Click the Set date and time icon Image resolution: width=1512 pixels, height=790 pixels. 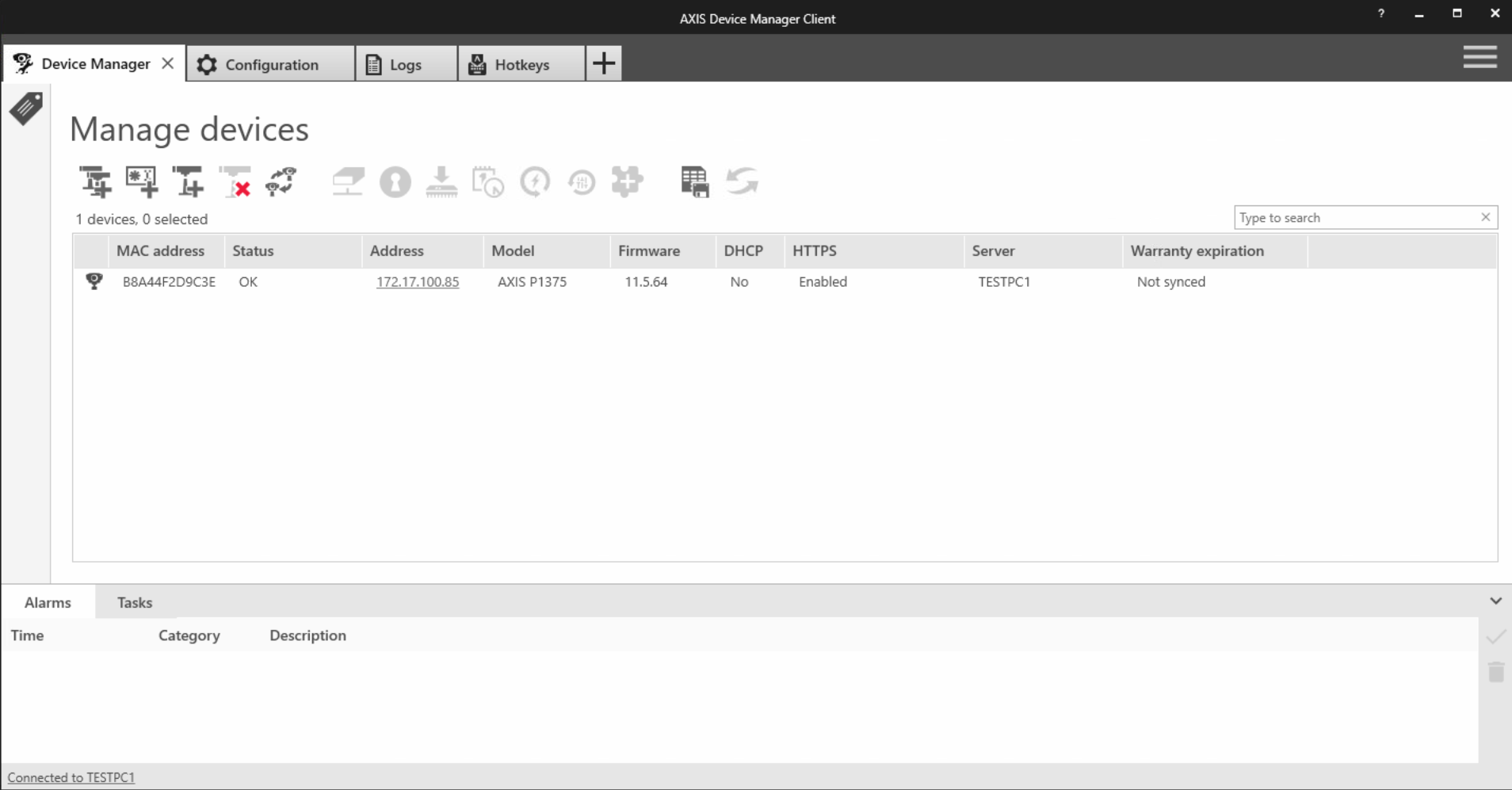point(489,181)
